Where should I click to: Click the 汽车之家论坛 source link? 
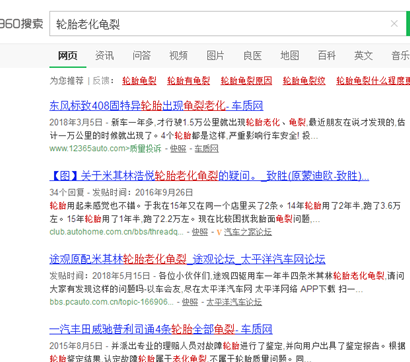[248, 232]
